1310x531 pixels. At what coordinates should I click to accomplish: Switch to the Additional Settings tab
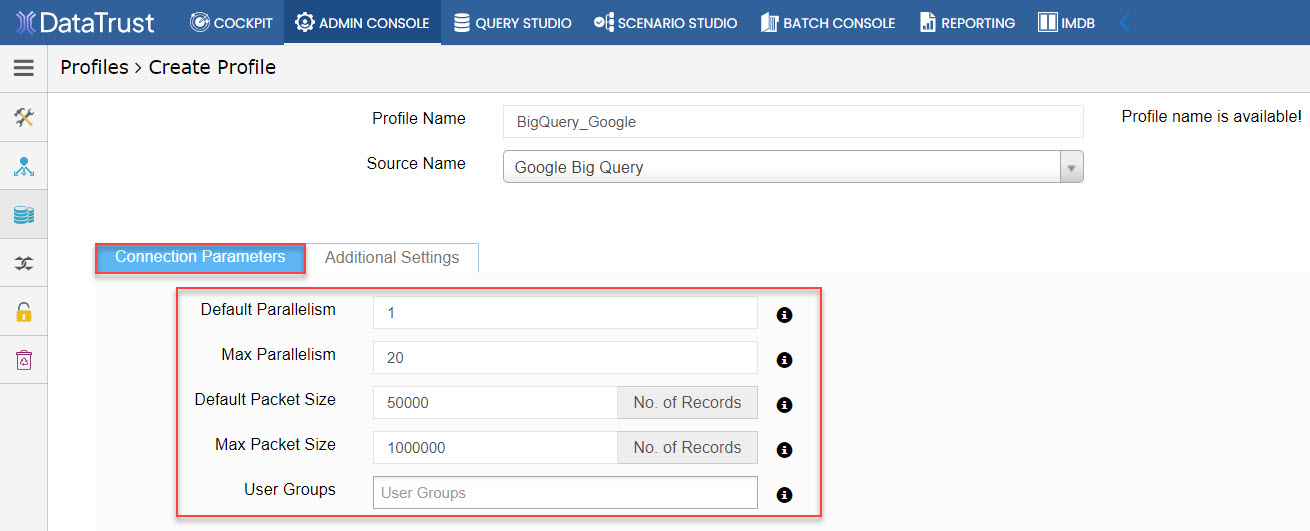(x=392, y=257)
